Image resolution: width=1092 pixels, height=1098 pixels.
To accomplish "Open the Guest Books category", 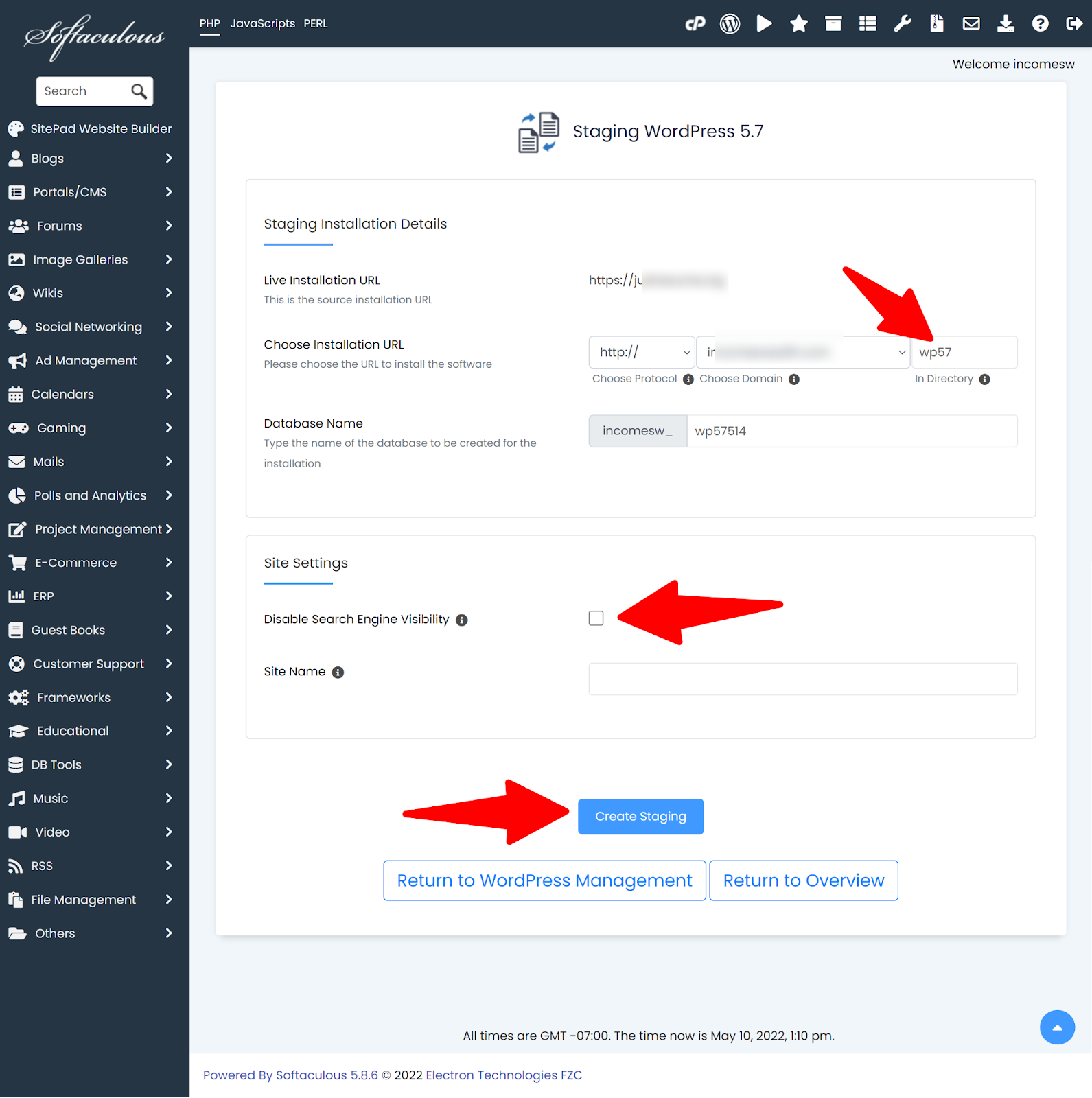I will 90,630.
